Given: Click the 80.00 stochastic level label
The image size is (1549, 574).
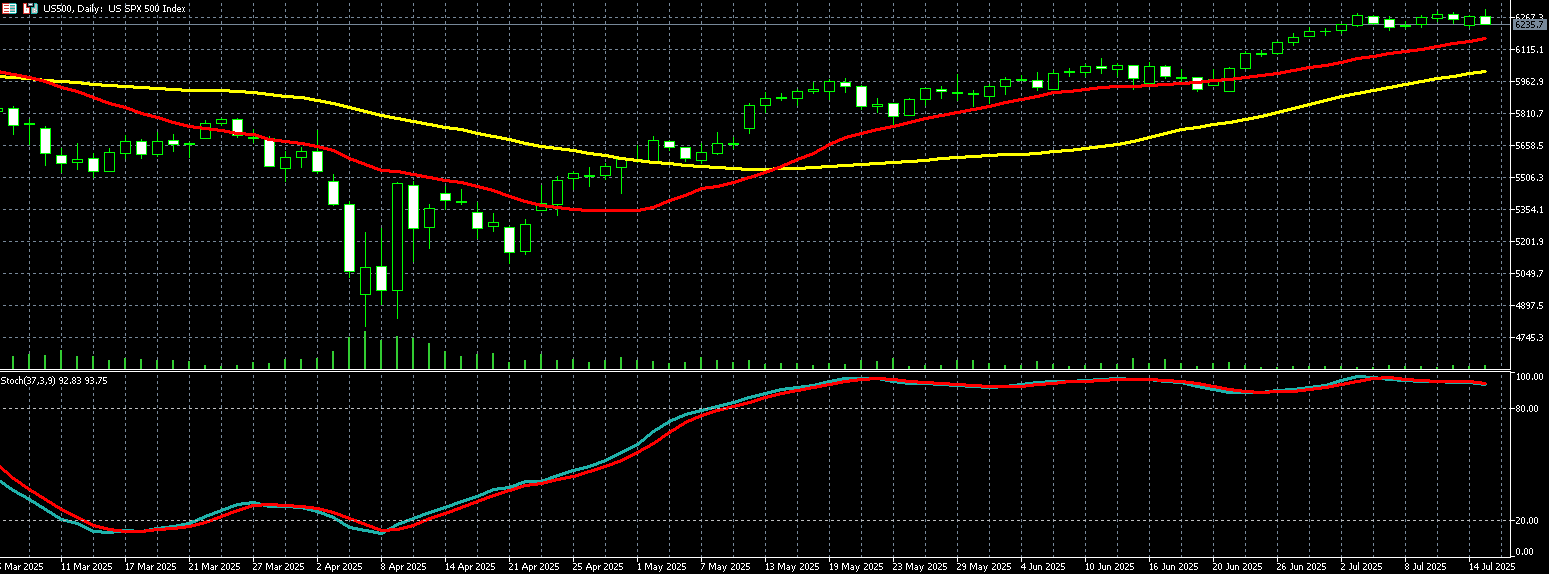Looking at the screenshot, I should point(1527,409).
